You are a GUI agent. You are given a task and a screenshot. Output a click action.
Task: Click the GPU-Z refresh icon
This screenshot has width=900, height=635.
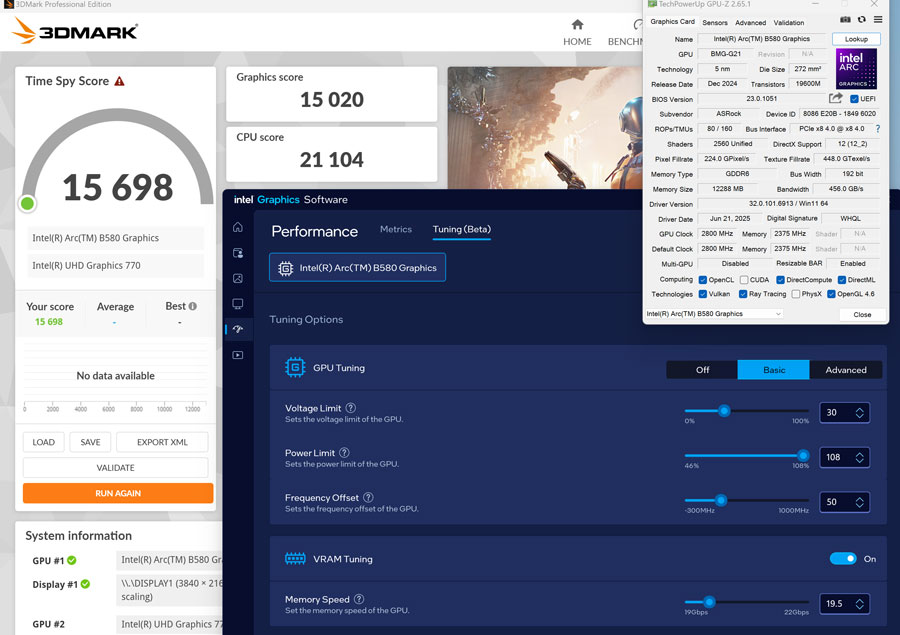point(862,20)
